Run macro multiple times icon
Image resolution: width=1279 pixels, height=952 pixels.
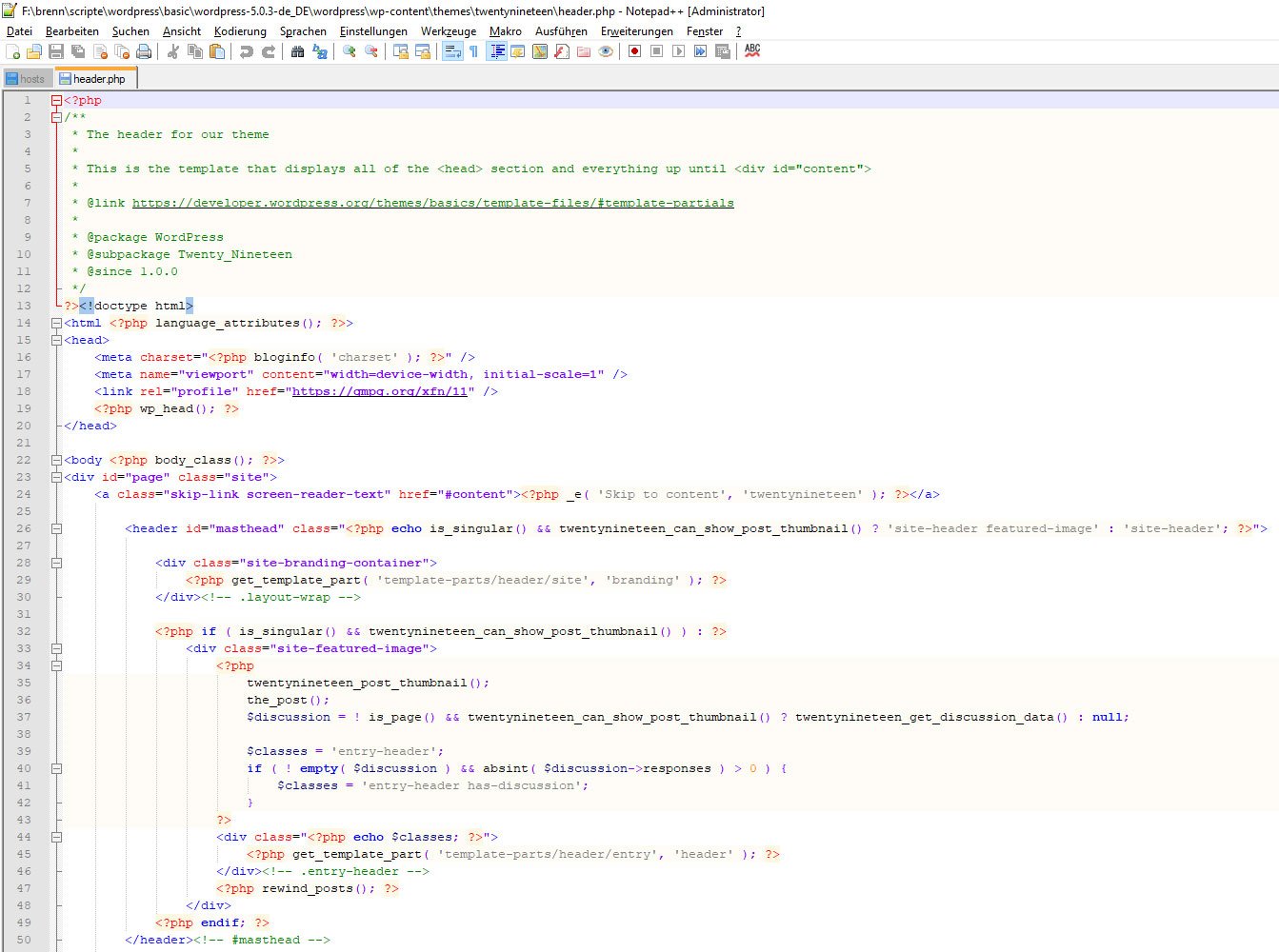[700, 51]
